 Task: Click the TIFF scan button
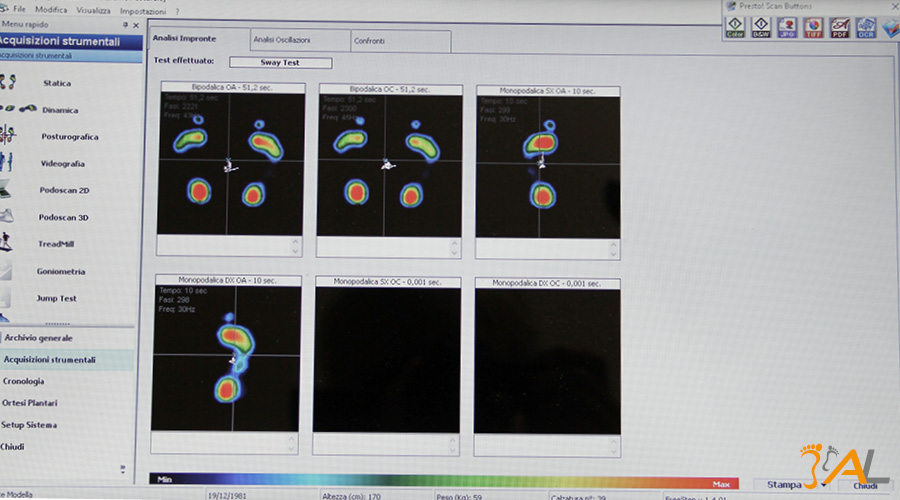click(x=813, y=28)
